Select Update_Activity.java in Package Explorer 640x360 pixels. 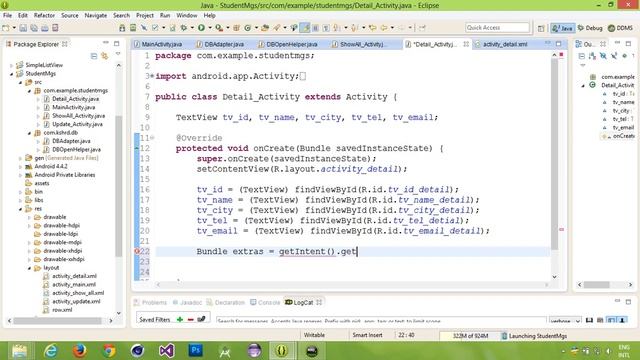(77, 124)
